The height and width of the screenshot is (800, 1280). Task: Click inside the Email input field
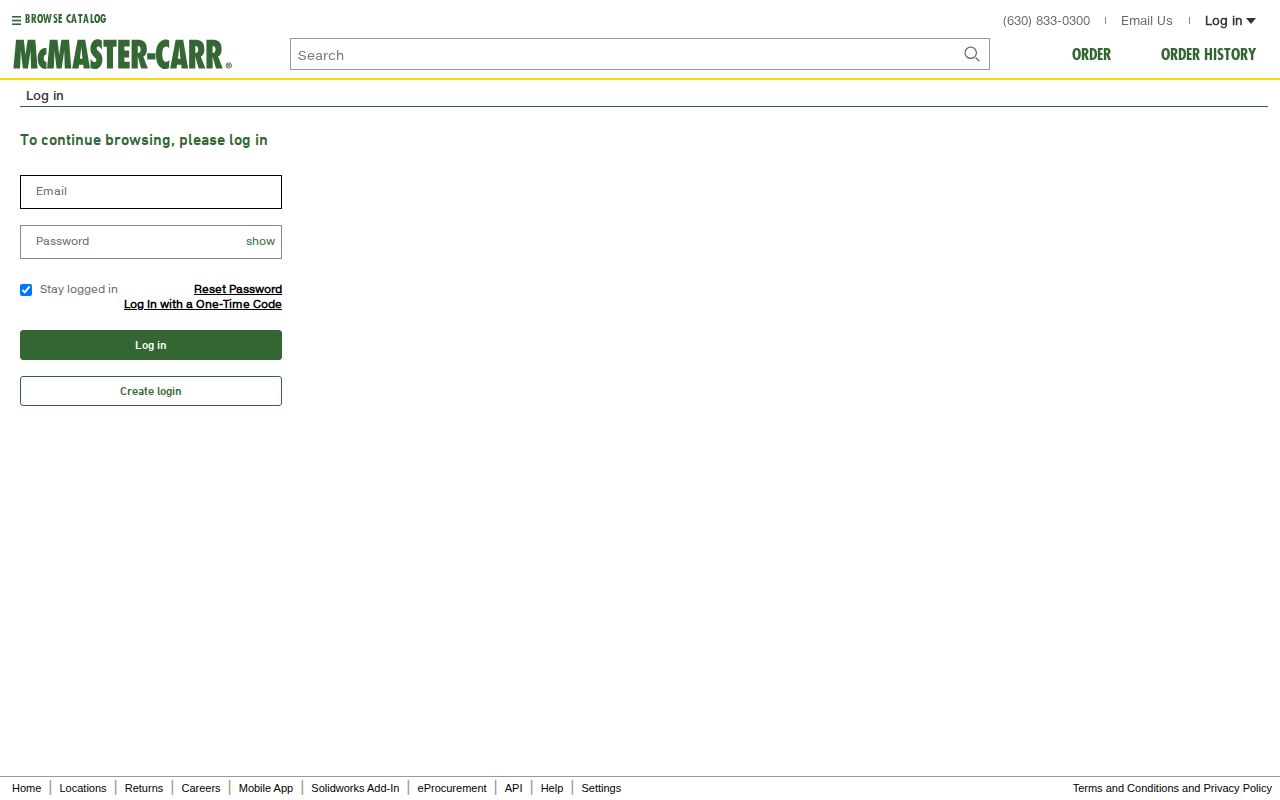tap(150, 191)
